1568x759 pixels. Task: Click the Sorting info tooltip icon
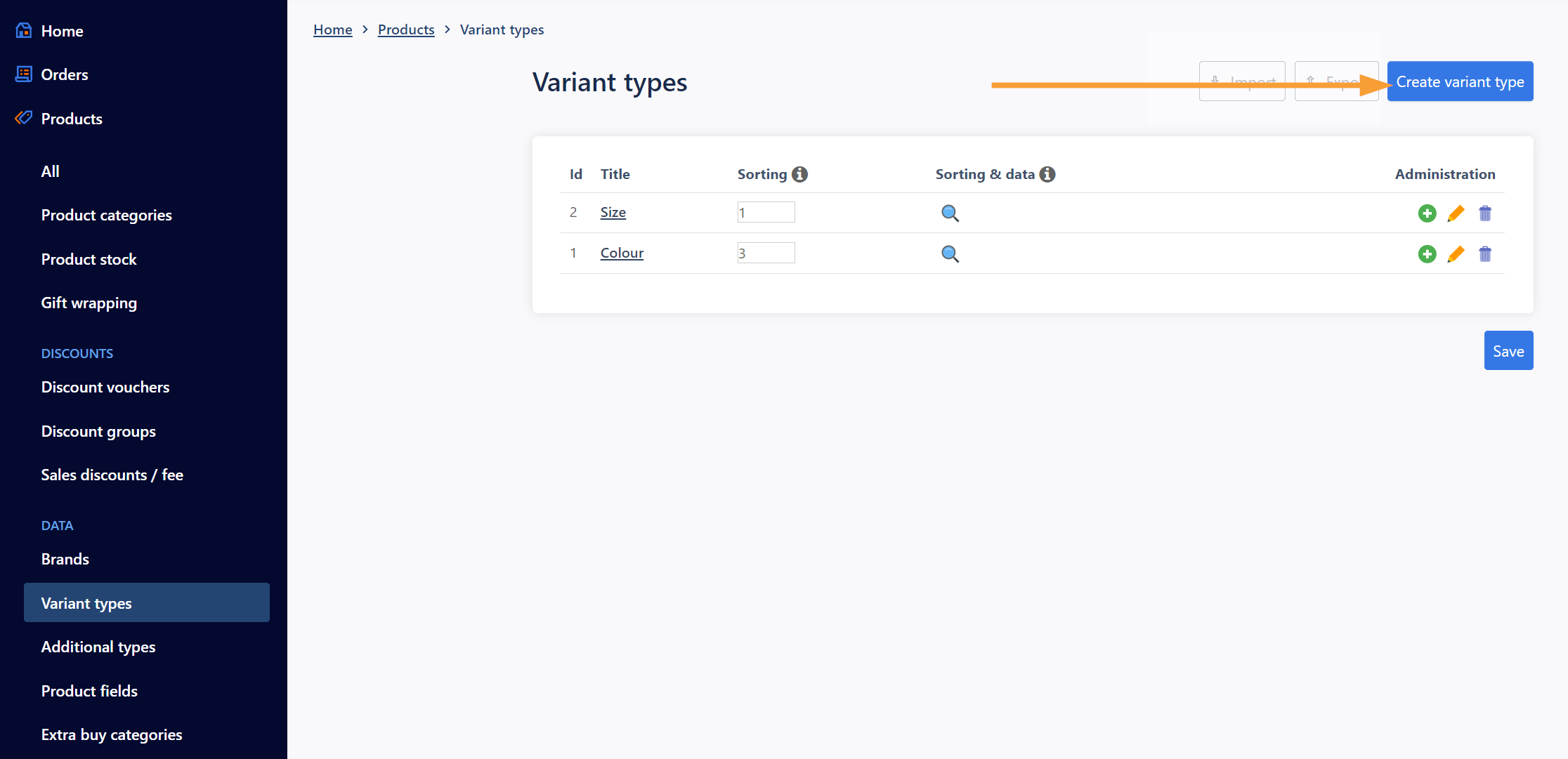800,174
